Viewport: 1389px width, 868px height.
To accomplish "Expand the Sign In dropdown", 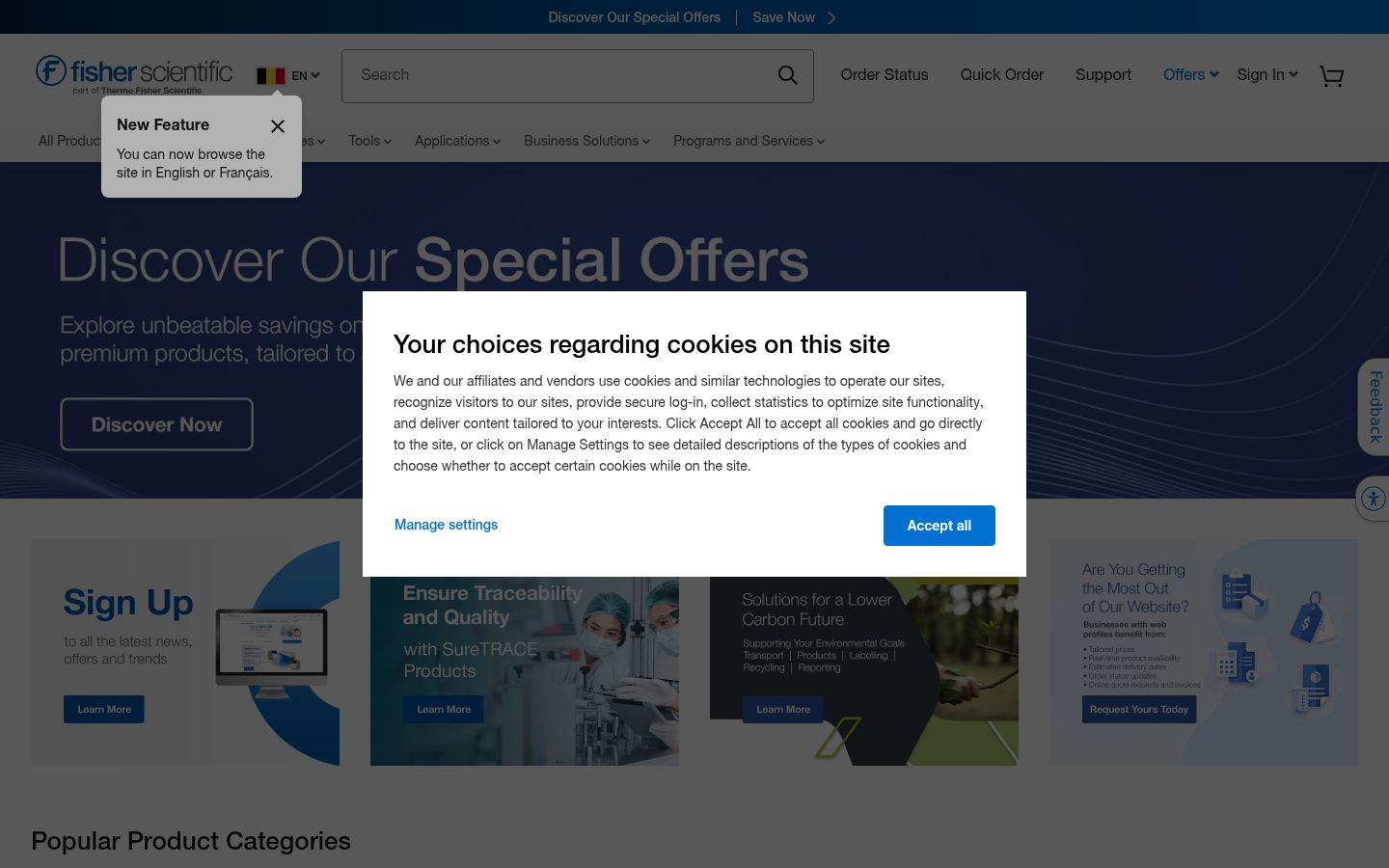I will (x=1267, y=74).
